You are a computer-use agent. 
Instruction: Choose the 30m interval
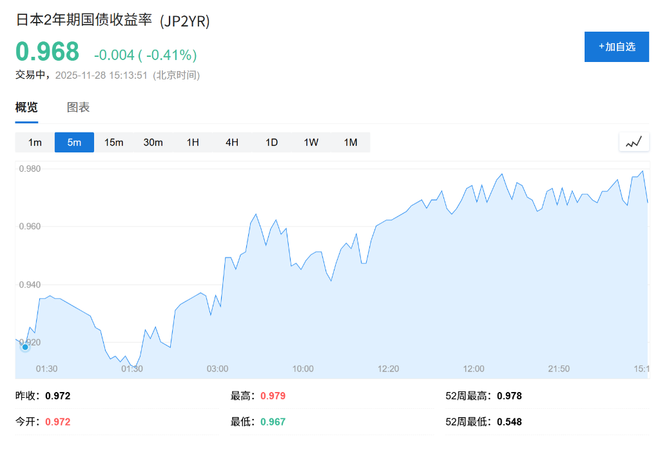(153, 142)
